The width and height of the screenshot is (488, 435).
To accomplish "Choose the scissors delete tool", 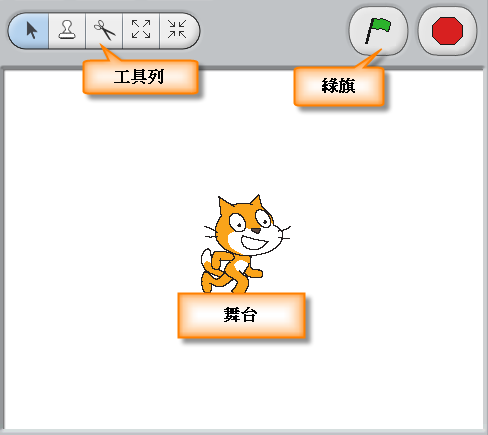I will (104, 31).
